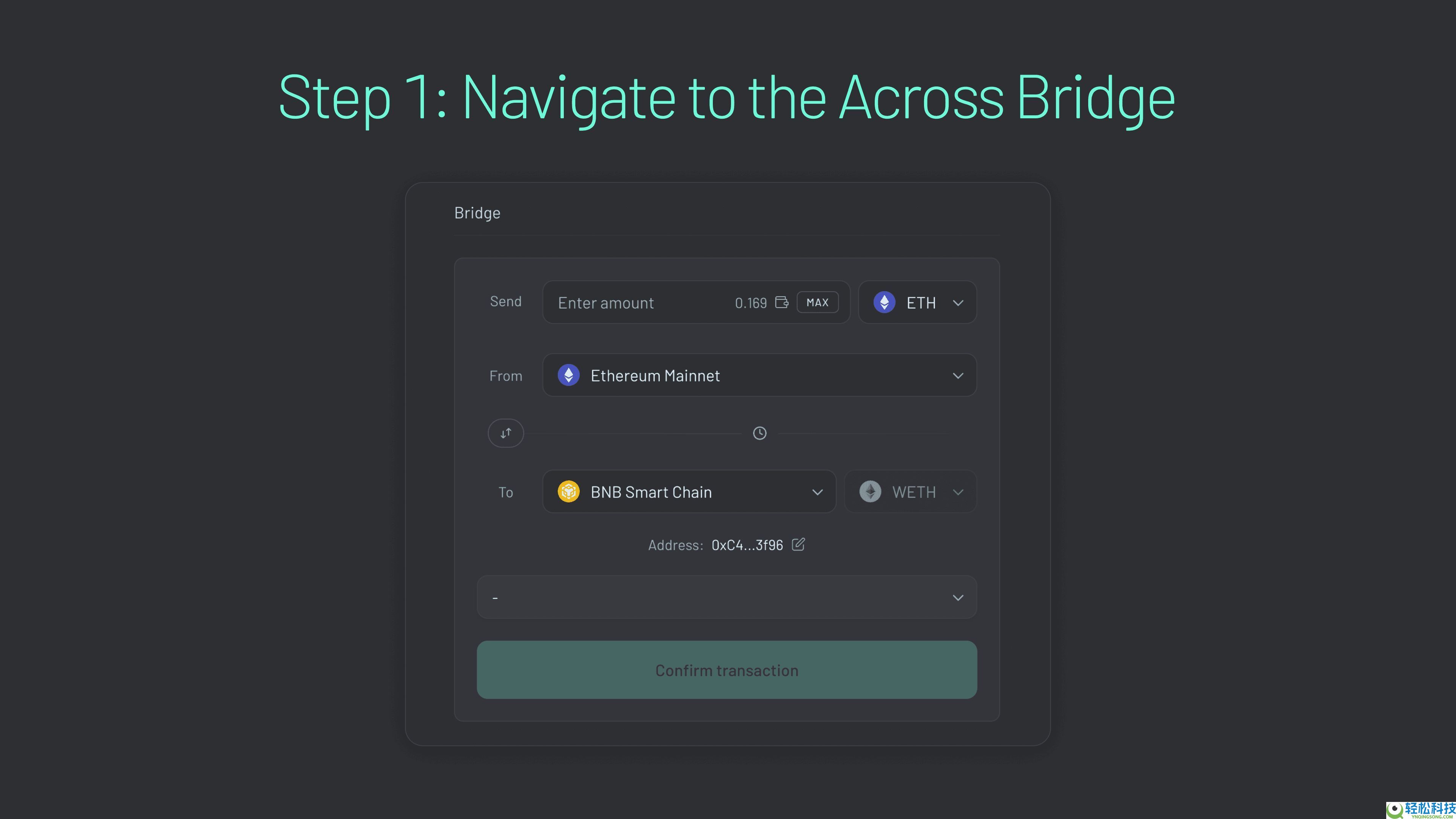
Task: Open the ETH token dropdown
Action: (957, 303)
